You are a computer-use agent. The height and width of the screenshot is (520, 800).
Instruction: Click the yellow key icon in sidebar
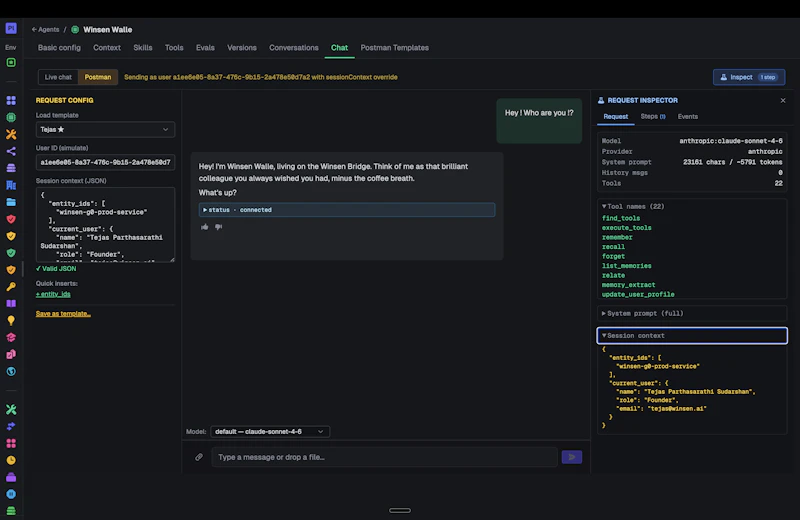coord(11,287)
